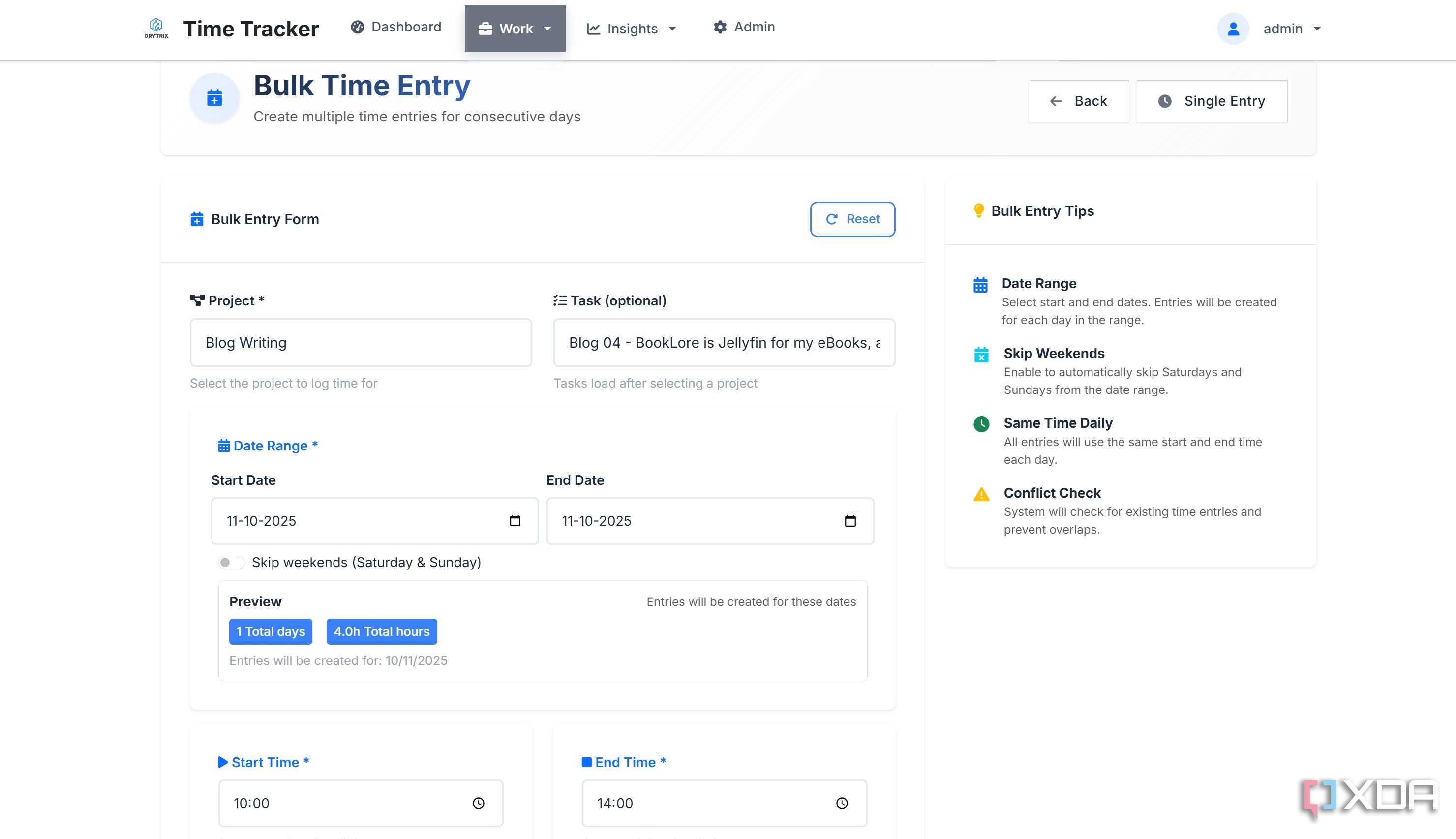Image resolution: width=1456 pixels, height=839 pixels.
Task: Switch to Single Entry button
Action: pyautogui.click(x=1212, y=101)
